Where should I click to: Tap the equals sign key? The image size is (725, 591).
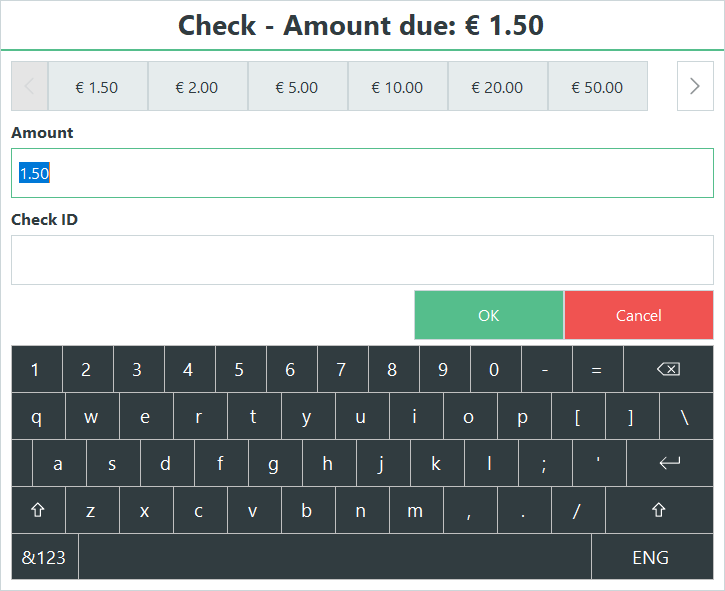click(597, 369)
